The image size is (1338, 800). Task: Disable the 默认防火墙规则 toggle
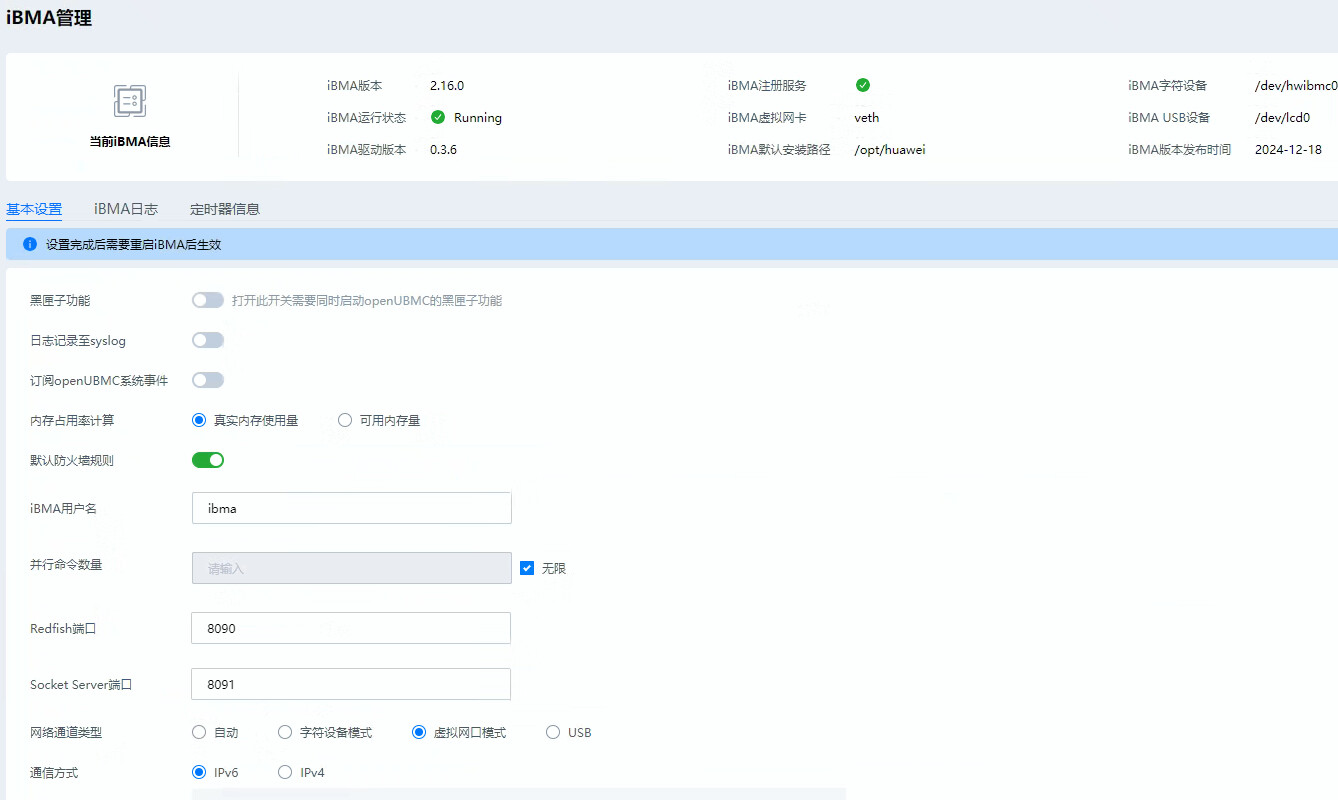coord(208,460)
